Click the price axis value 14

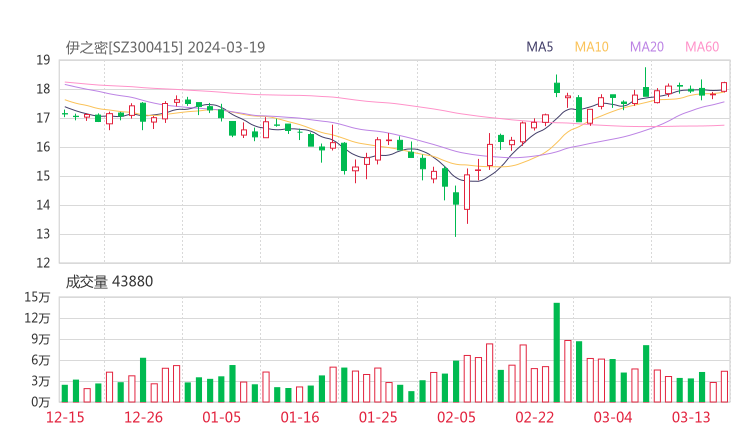(x=43, y=205)
